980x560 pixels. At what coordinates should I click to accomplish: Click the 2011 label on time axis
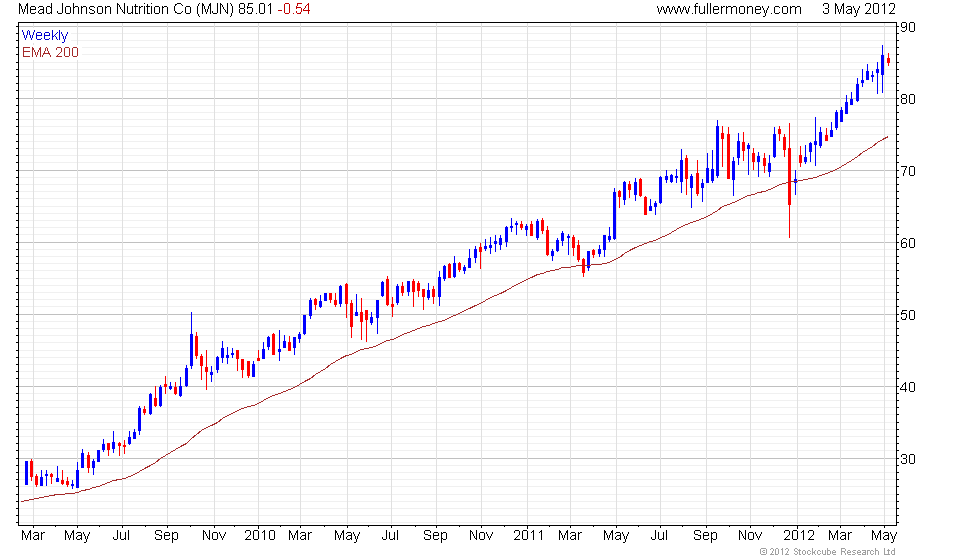pyautogui.click(x=529, y=536)
